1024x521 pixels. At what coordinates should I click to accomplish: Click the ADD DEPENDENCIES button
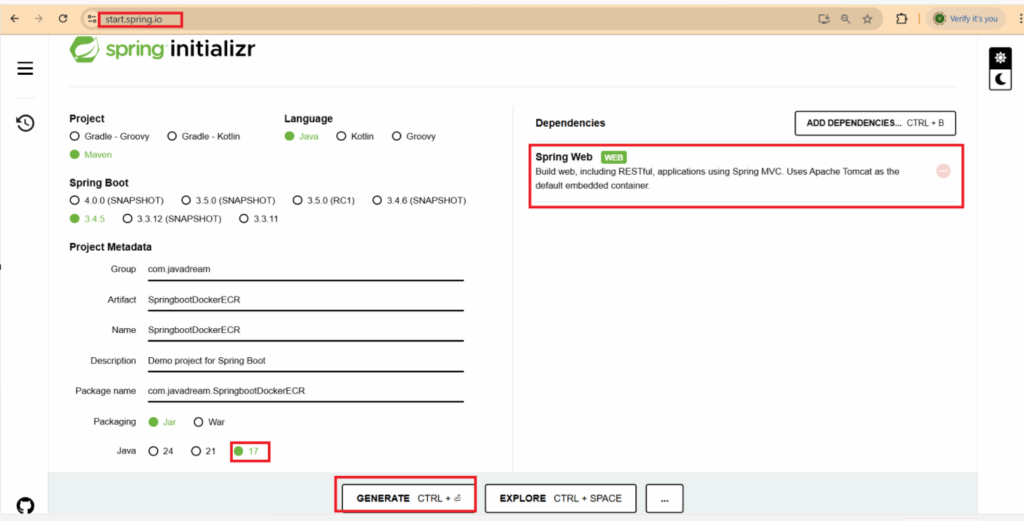(875, 123)
